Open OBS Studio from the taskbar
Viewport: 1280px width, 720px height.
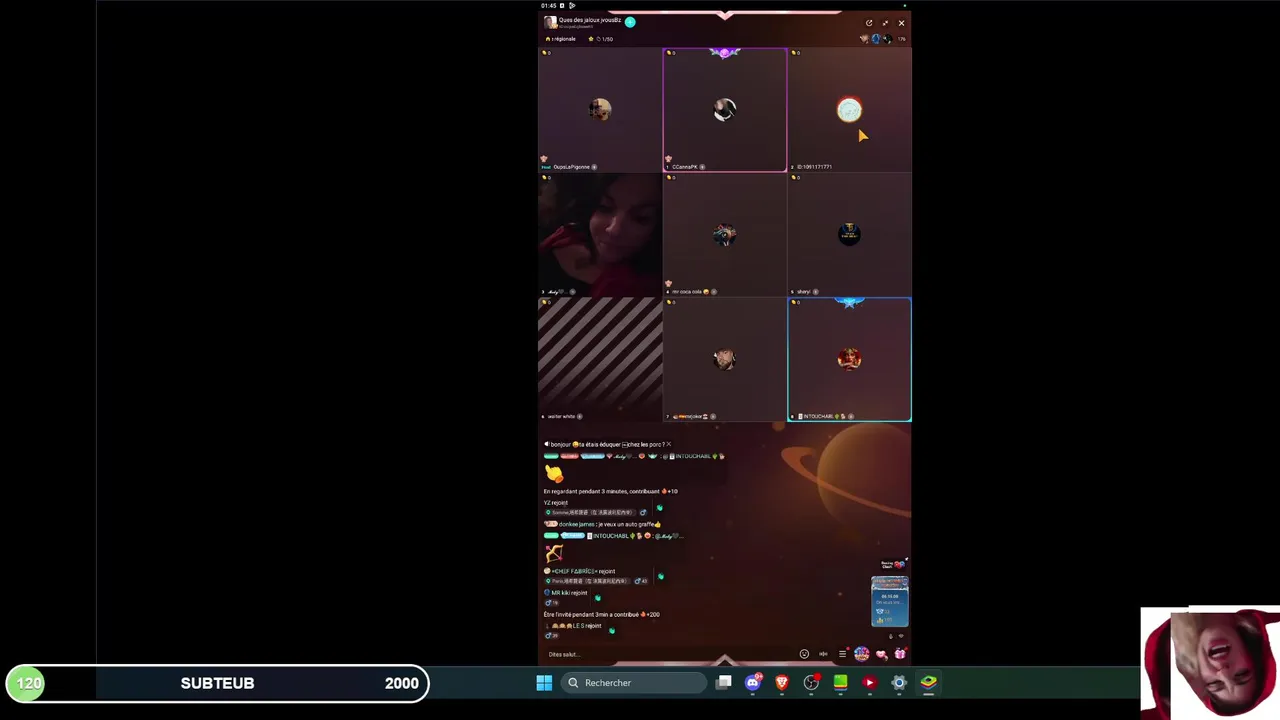tap(811, 683)
